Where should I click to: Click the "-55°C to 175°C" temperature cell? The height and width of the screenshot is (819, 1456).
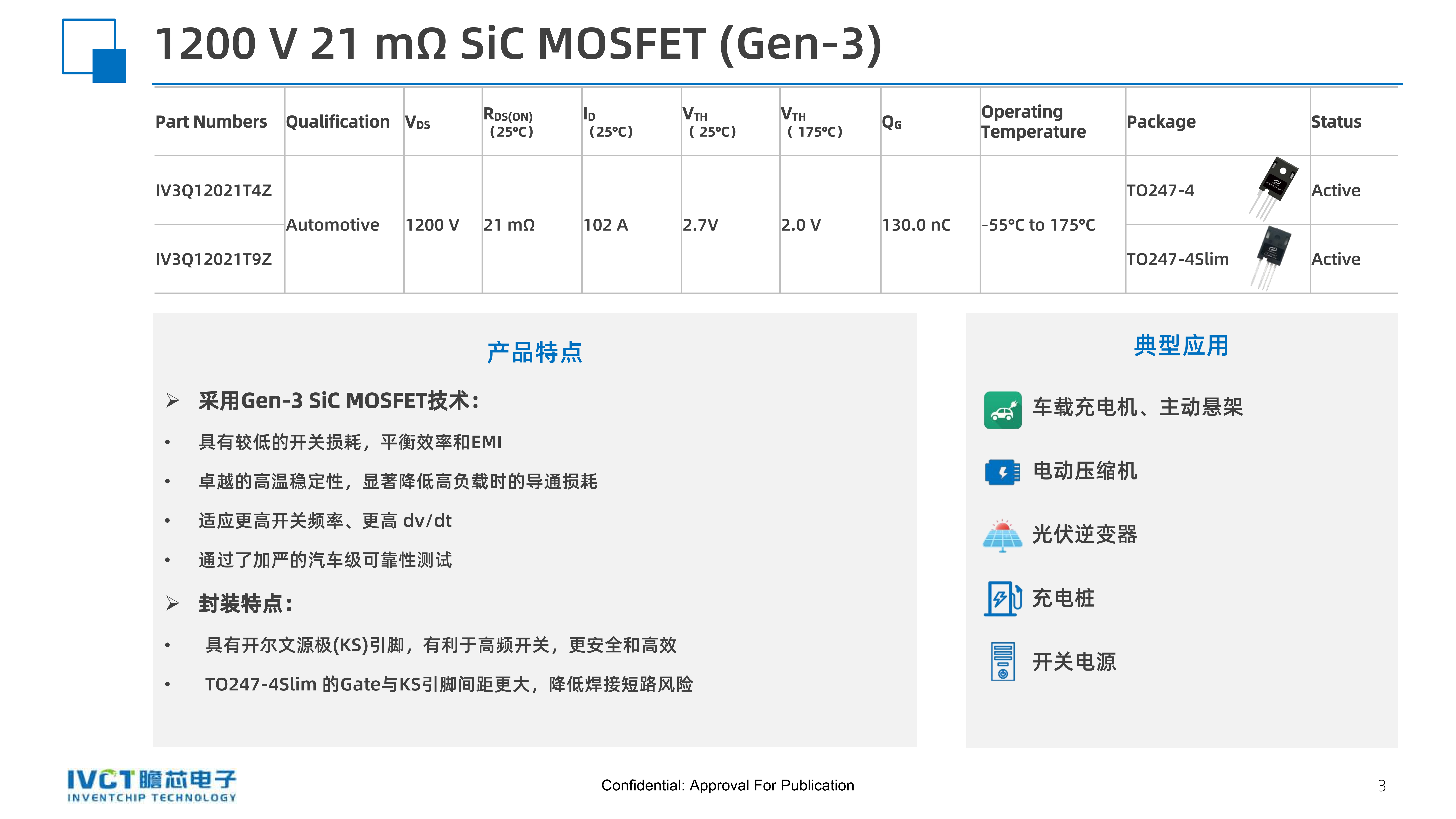[1038, 225]
